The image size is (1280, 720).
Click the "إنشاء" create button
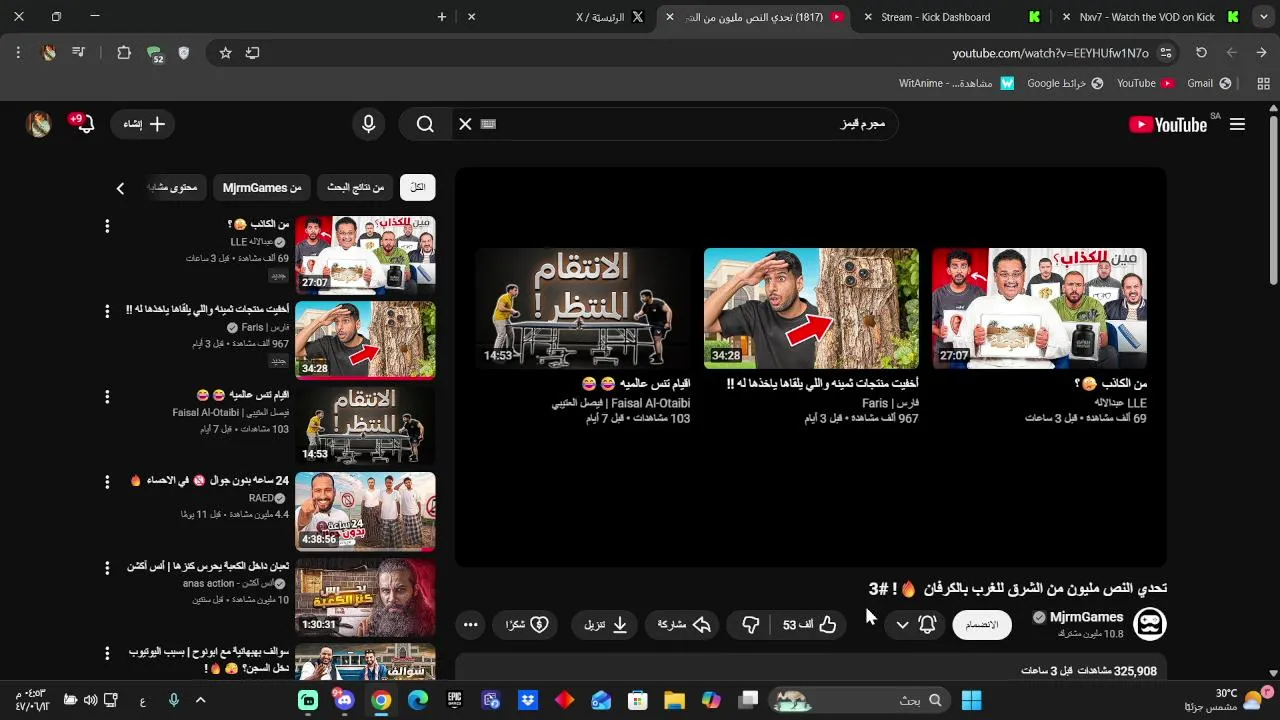click(143, 124)
